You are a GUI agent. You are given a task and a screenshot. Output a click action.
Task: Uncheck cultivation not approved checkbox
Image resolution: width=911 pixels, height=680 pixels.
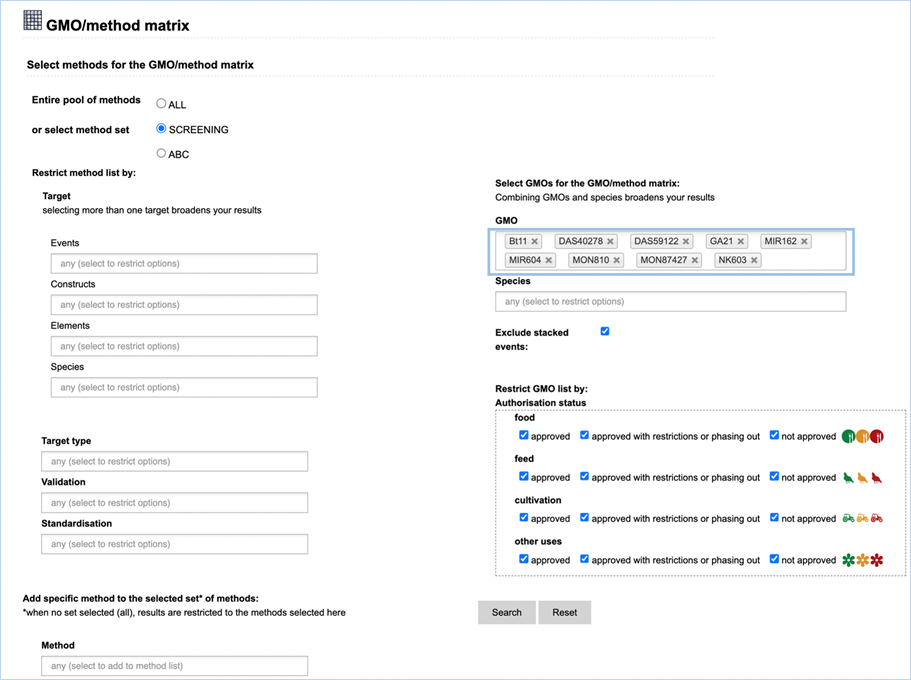(774, 517)
